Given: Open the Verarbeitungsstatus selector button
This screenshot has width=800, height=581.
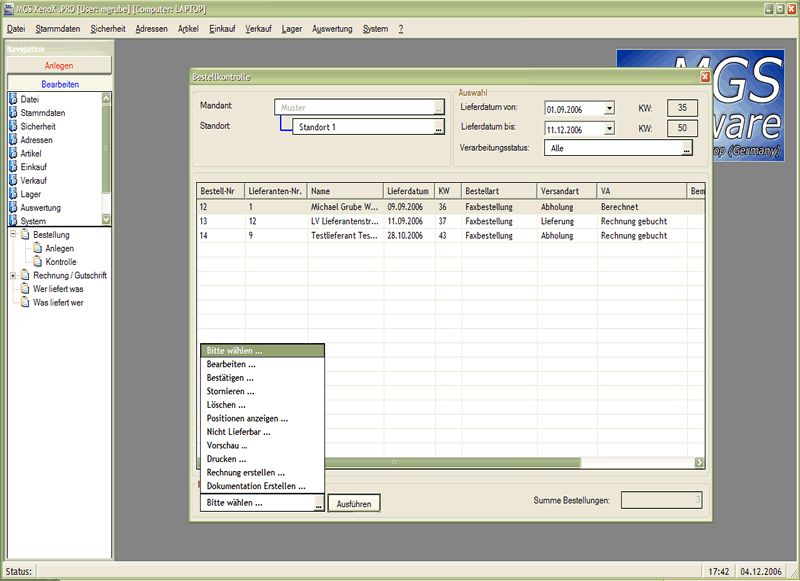Looking at the screenshot, I should 687,148.
